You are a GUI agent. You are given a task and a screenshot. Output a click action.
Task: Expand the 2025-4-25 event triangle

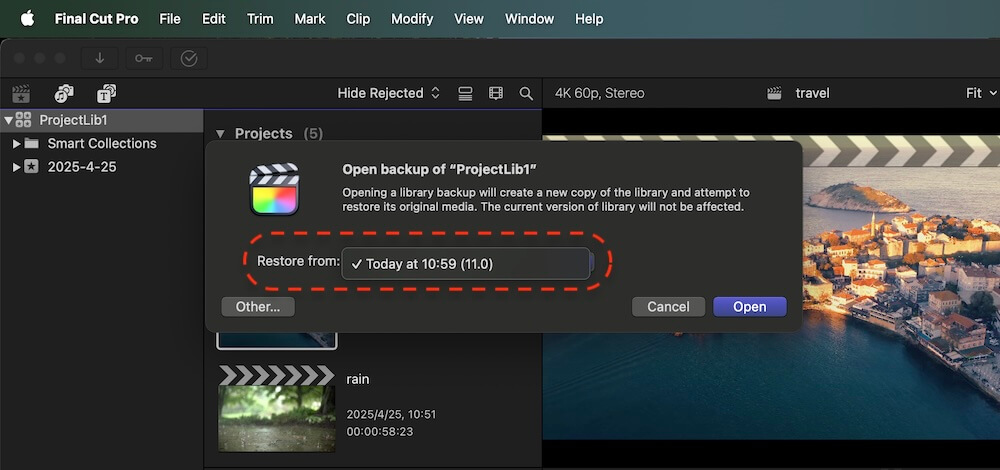pos(17,167)
